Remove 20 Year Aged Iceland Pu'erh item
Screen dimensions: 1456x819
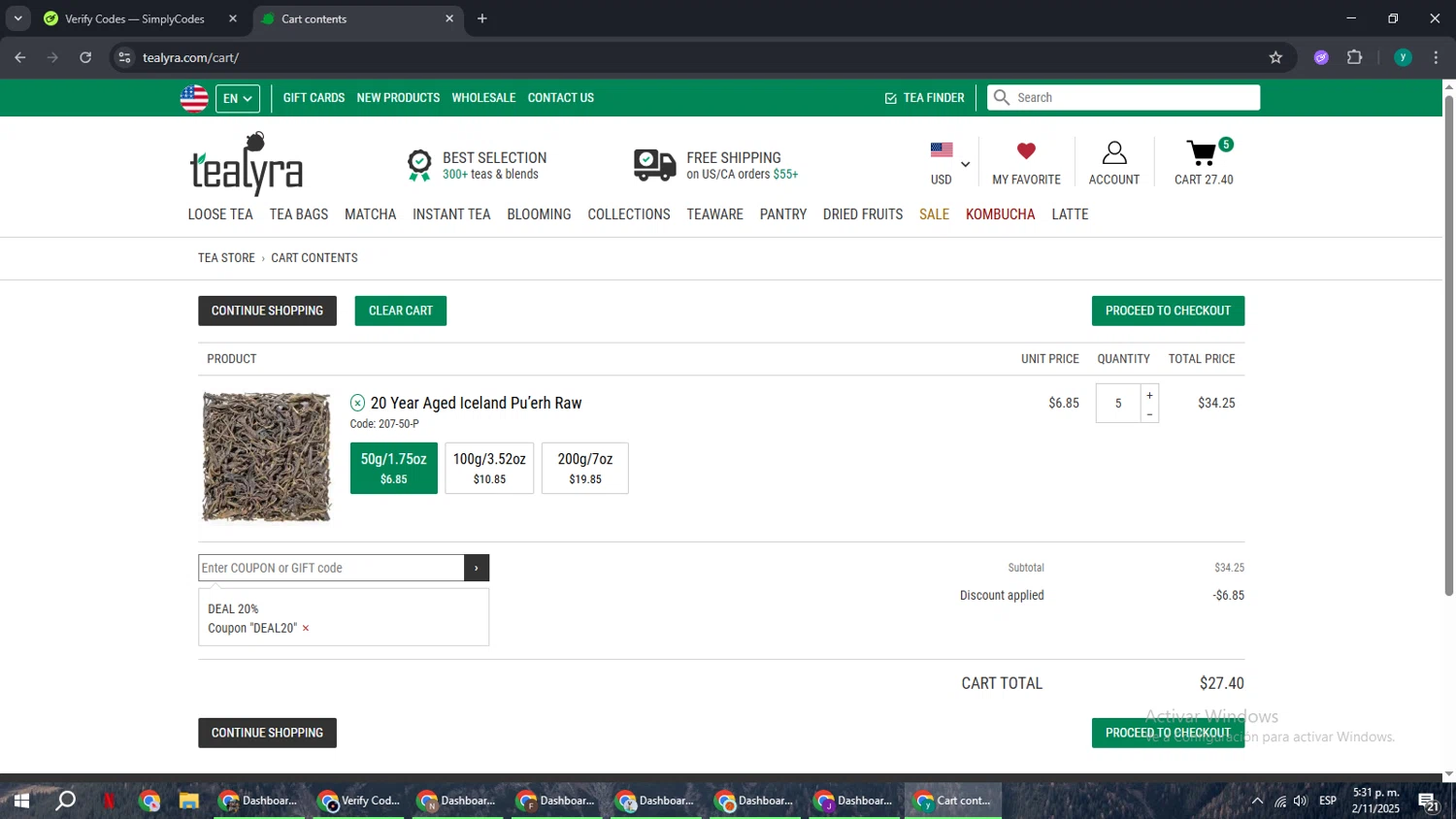pyautogui.click(x=357, y=403)
